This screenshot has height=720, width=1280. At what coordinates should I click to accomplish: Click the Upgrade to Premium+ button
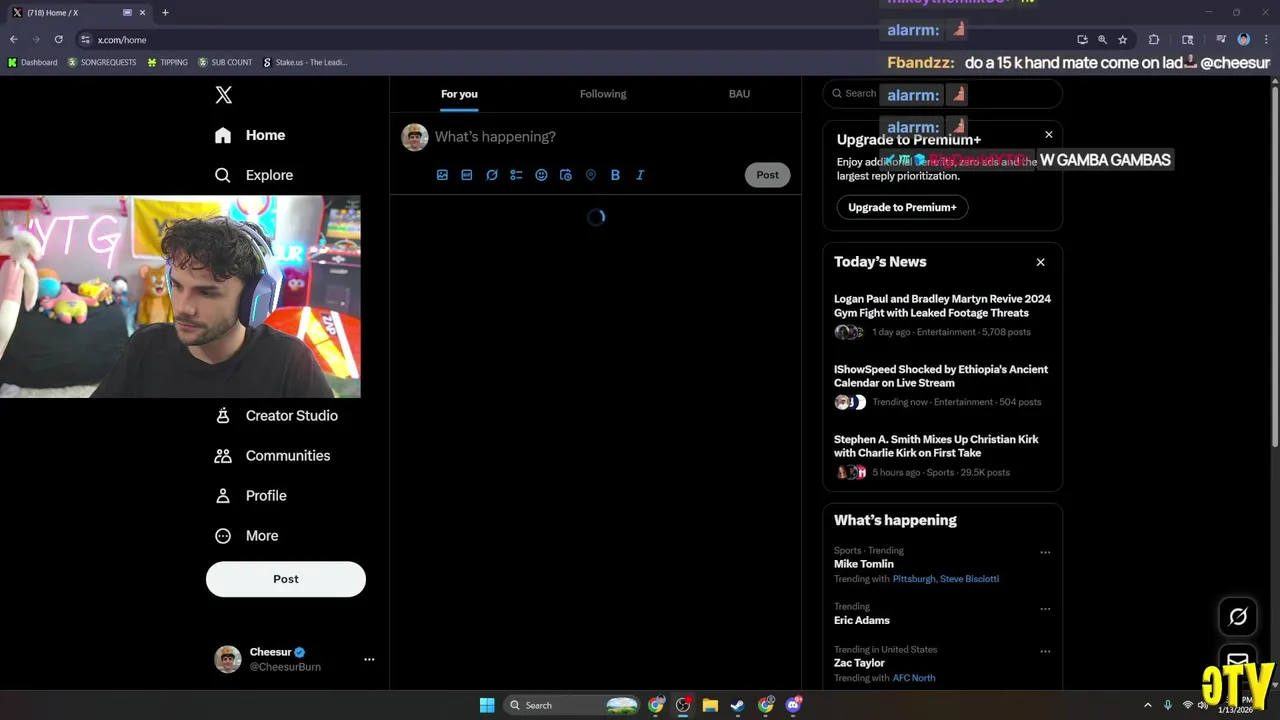[x=902, y=207]
